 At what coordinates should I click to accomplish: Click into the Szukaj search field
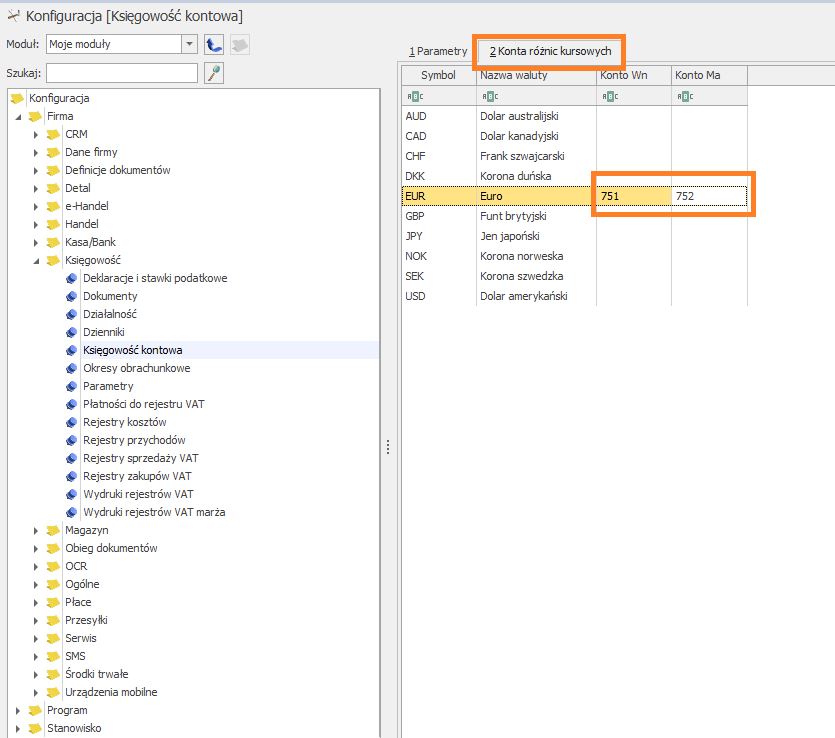(121, 73)
